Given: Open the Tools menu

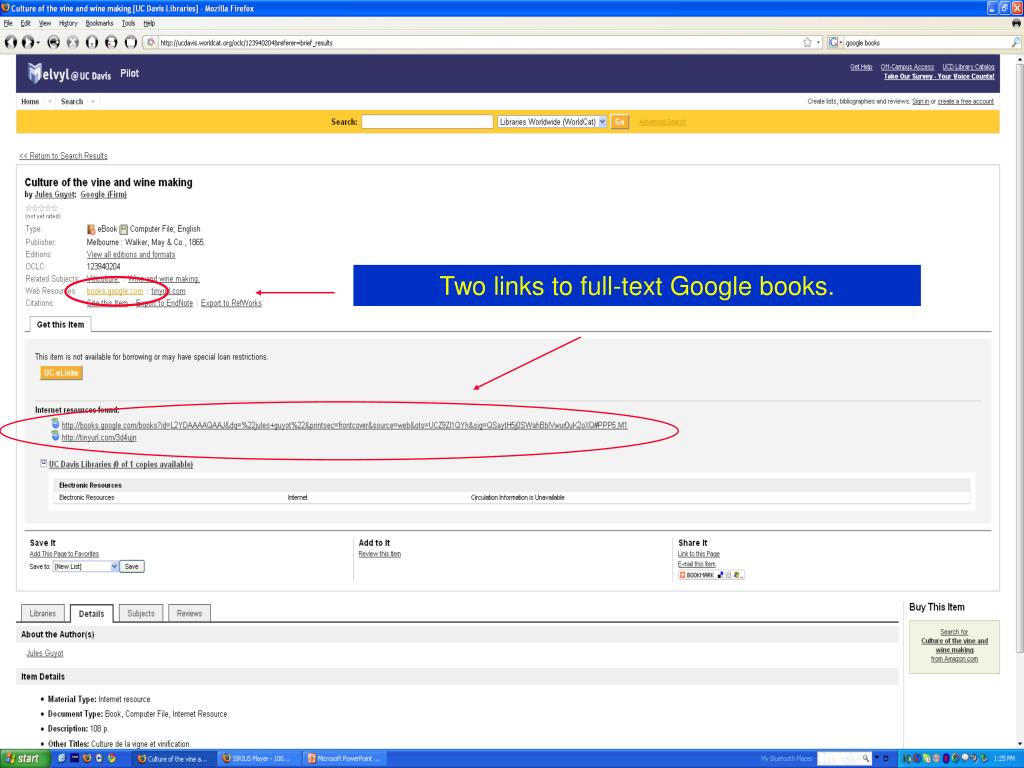Looking at the screenshot, I should (x=129, y=24).
